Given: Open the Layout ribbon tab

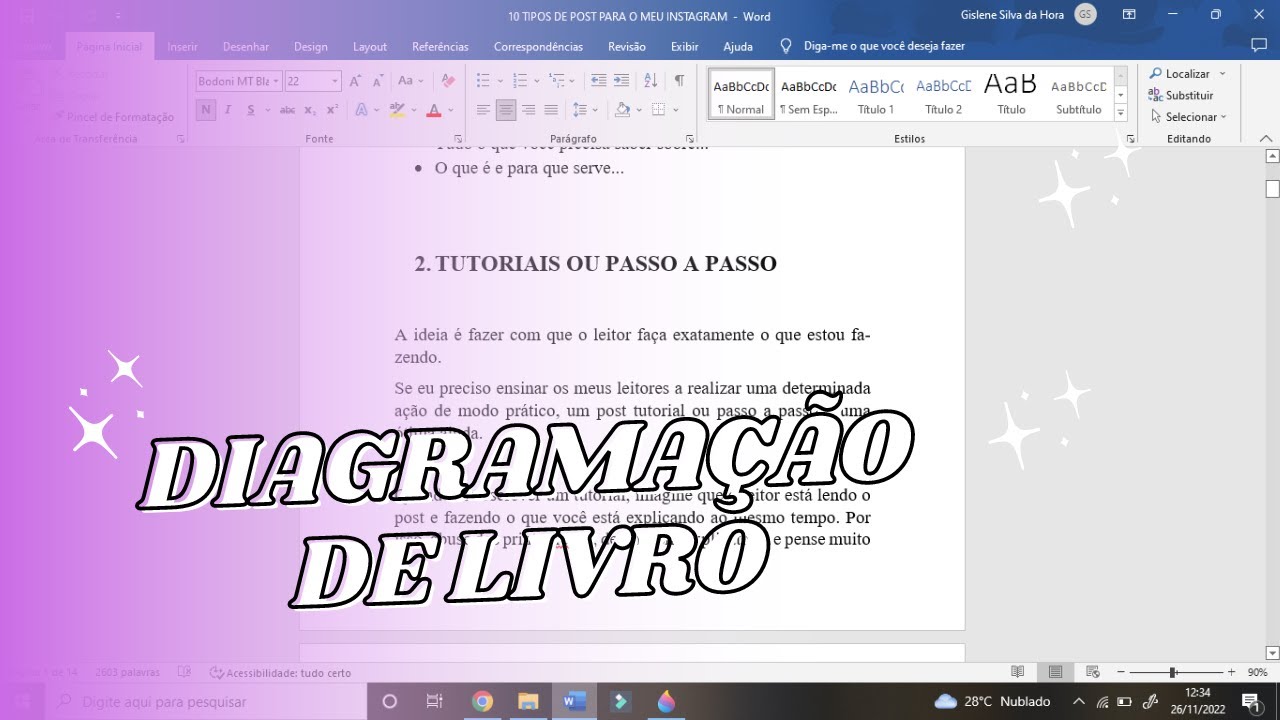Looking at the screenshot, I should [370, 47].
